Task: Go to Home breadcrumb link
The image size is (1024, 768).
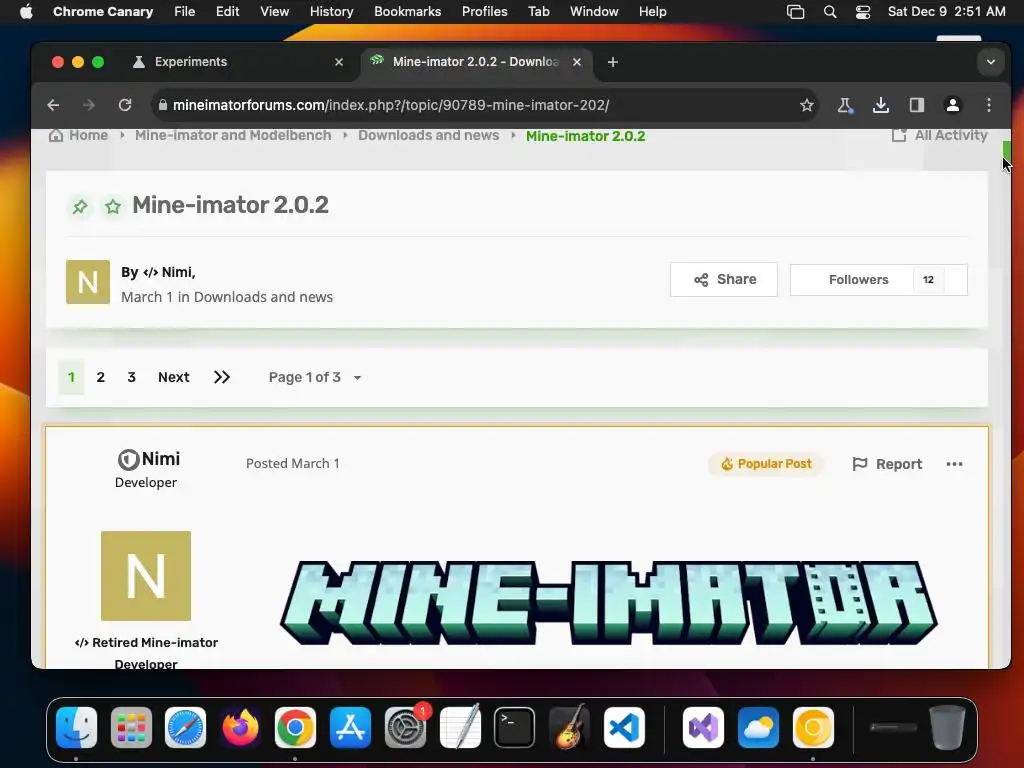Action: (78, 135)
